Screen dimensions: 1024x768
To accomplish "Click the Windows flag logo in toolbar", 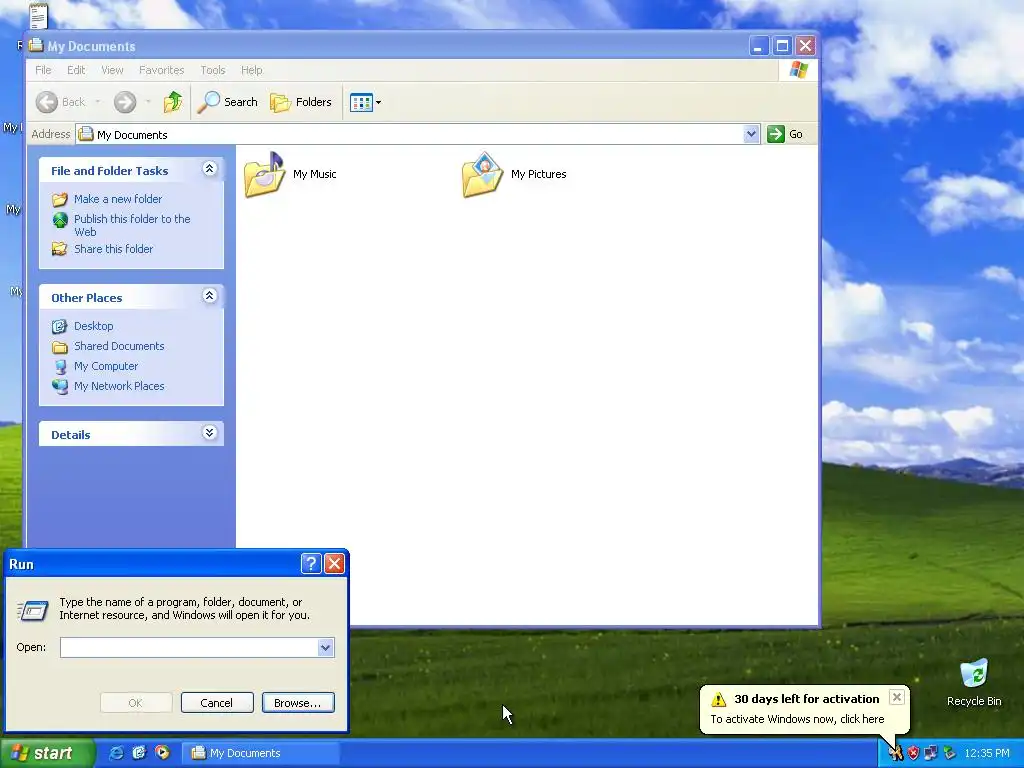I will click(798, 70).
